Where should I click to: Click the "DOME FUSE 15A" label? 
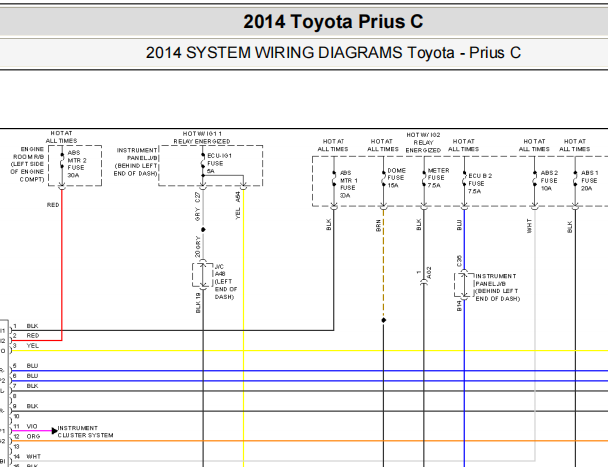396,178
